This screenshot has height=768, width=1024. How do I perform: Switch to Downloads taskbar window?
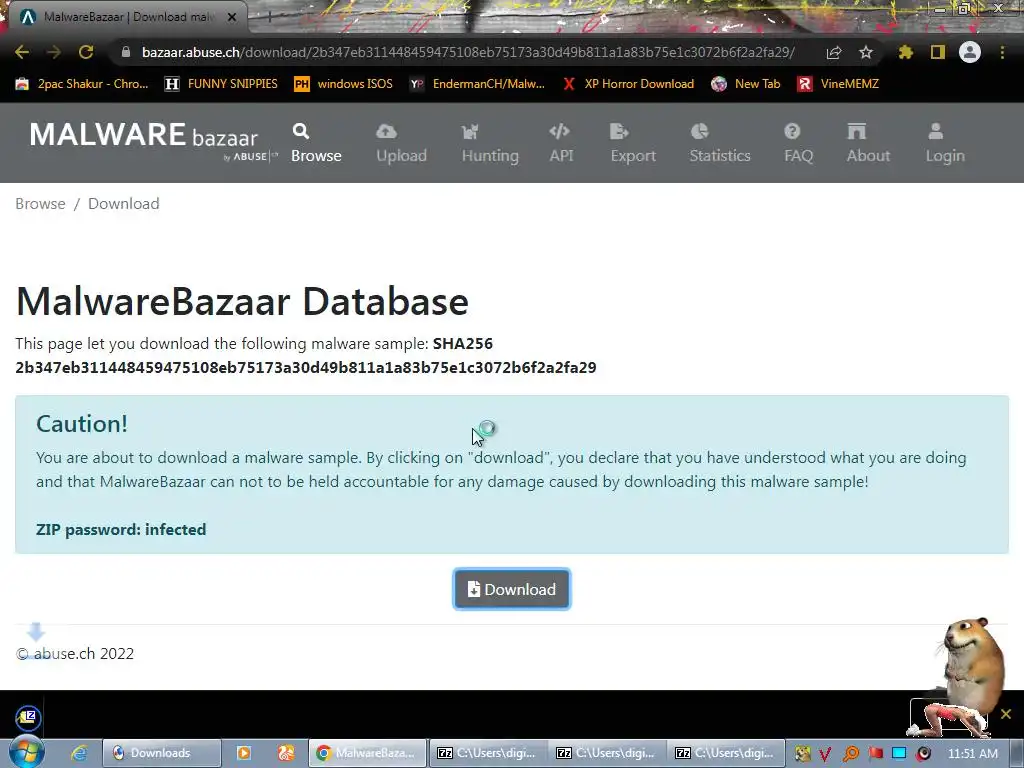[161, 753]
